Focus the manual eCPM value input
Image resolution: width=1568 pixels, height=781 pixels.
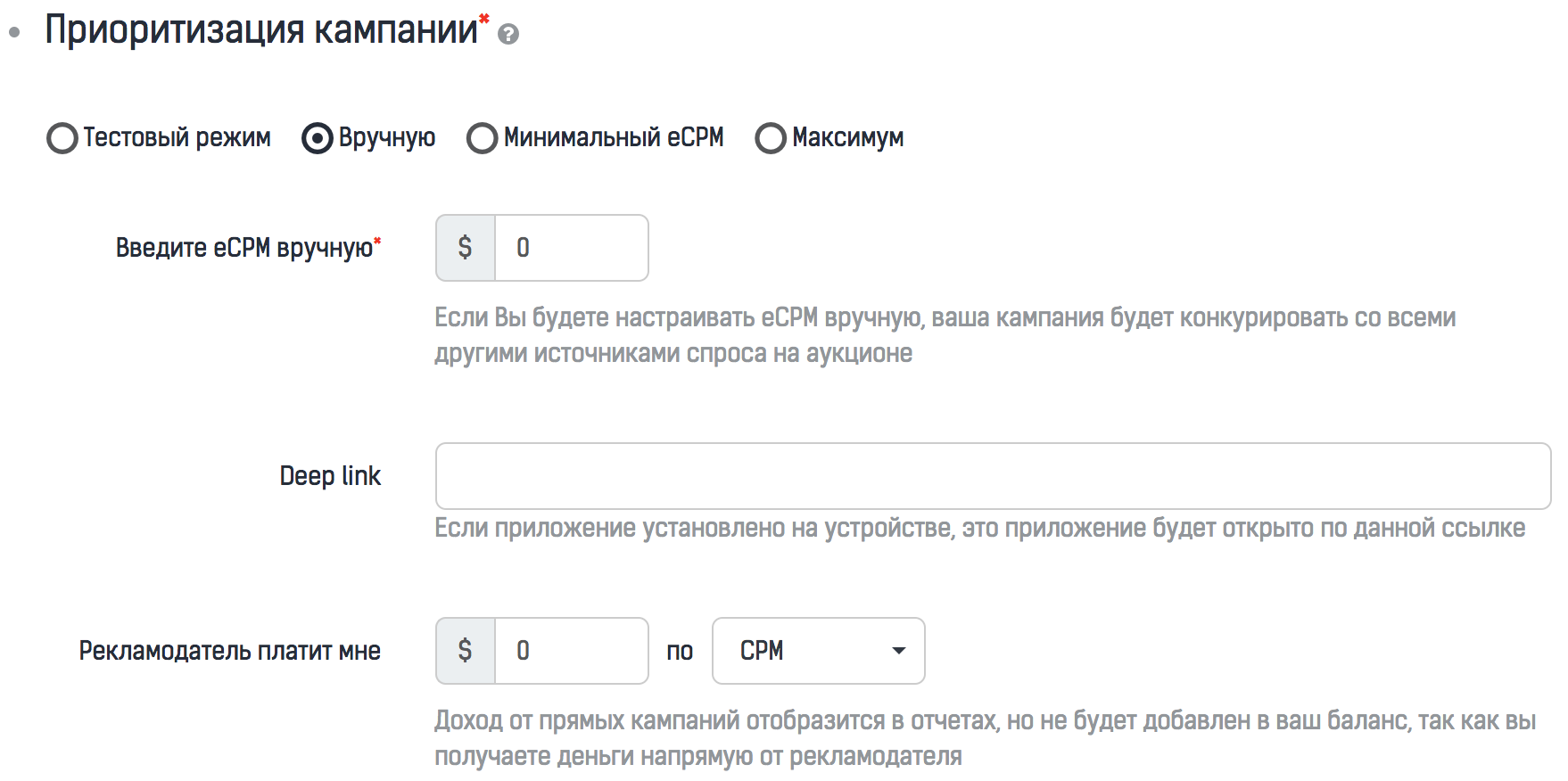[x=571, y=248]
